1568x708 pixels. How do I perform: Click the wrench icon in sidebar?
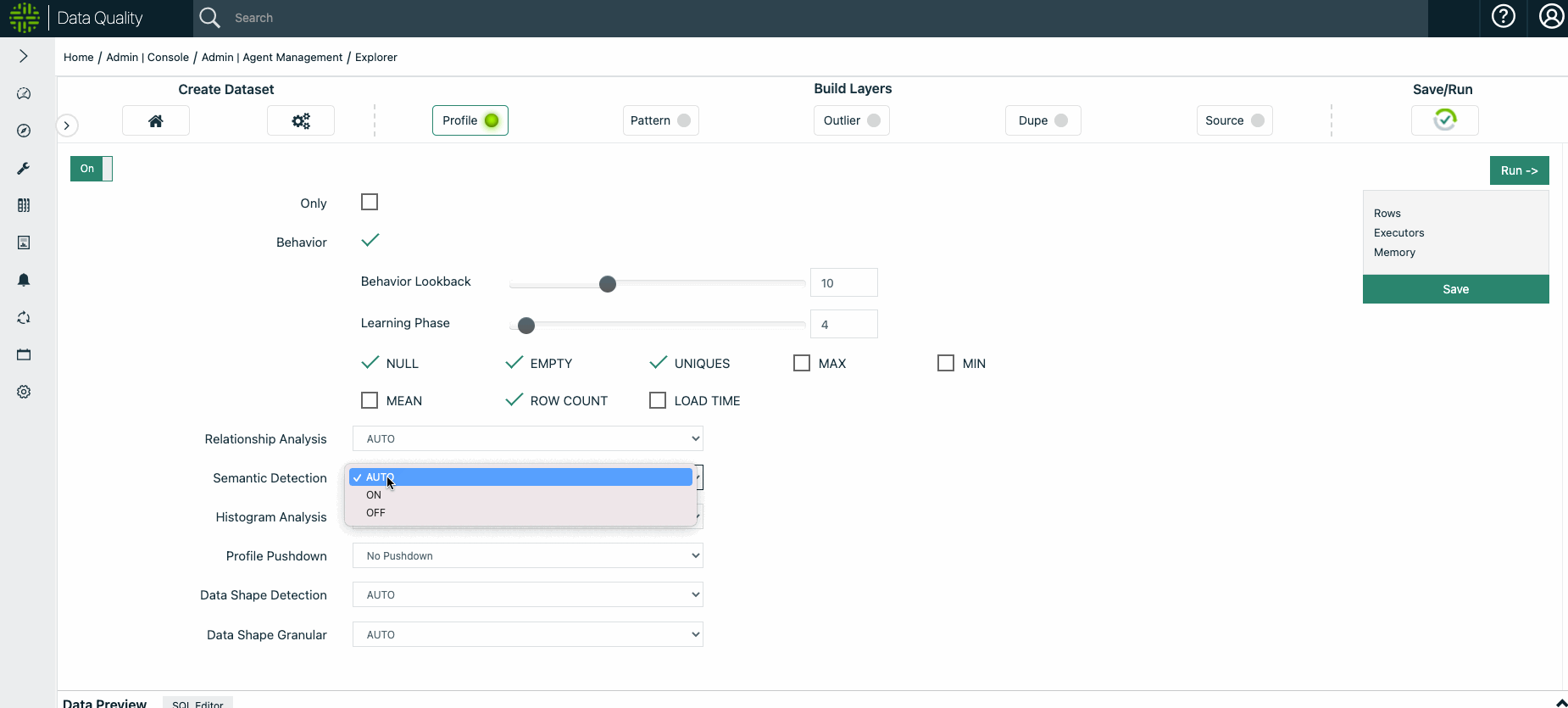pyautogui.click(x=24, y=168)
